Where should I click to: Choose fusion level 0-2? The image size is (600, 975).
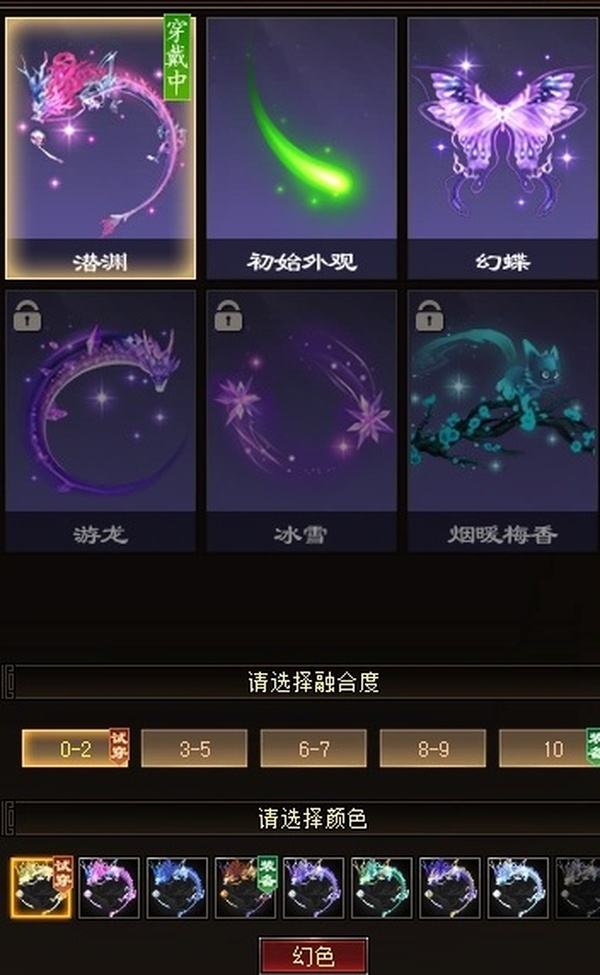coord(75,749)
